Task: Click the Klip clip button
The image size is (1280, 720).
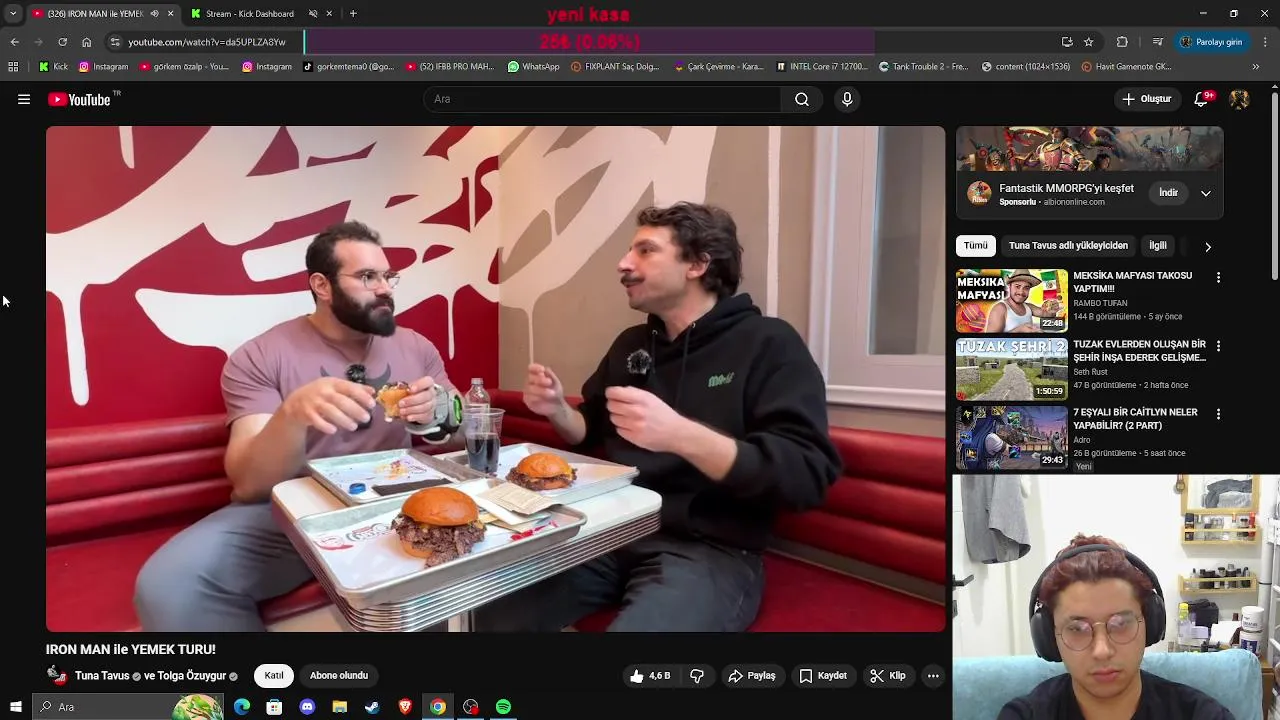Action: pos(888,676)
